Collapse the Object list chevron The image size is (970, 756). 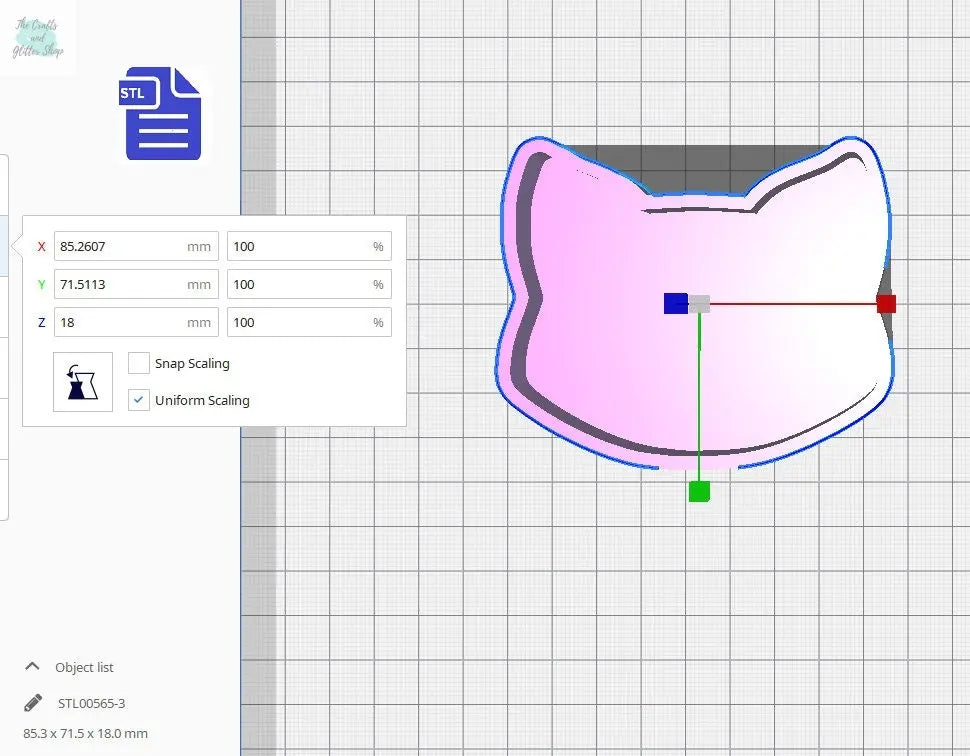click(33, 667)
